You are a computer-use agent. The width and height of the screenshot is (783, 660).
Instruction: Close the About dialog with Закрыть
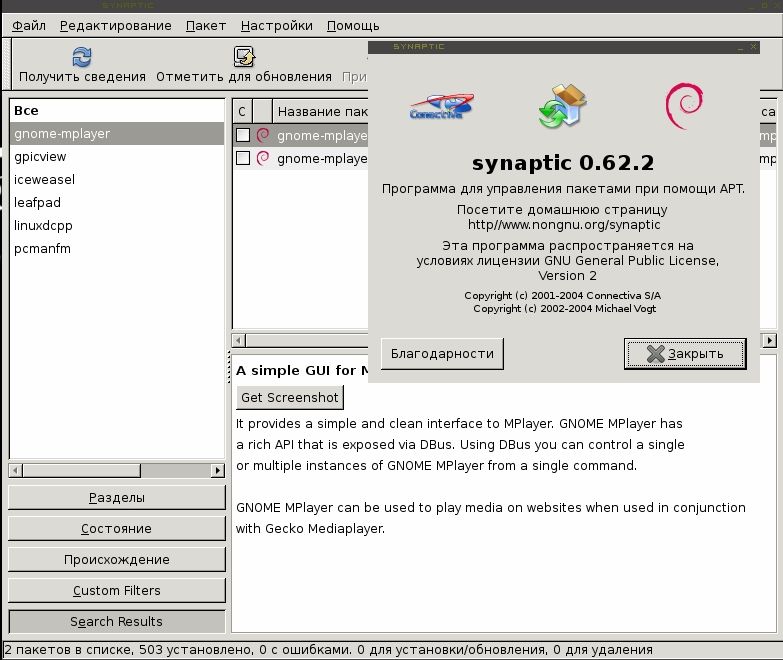point(685,353)
